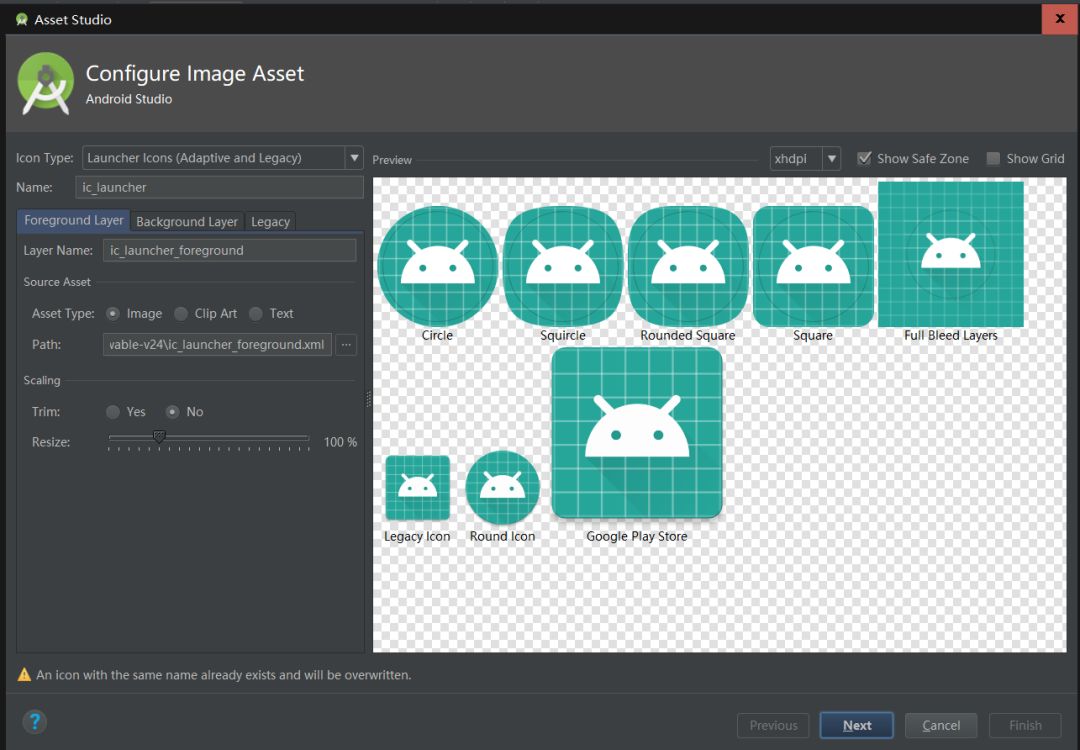Image resolution: width=1080 pixels, height=750 pixels.
Task: Click the Squircle icon preview
Action: click(563, 266)
